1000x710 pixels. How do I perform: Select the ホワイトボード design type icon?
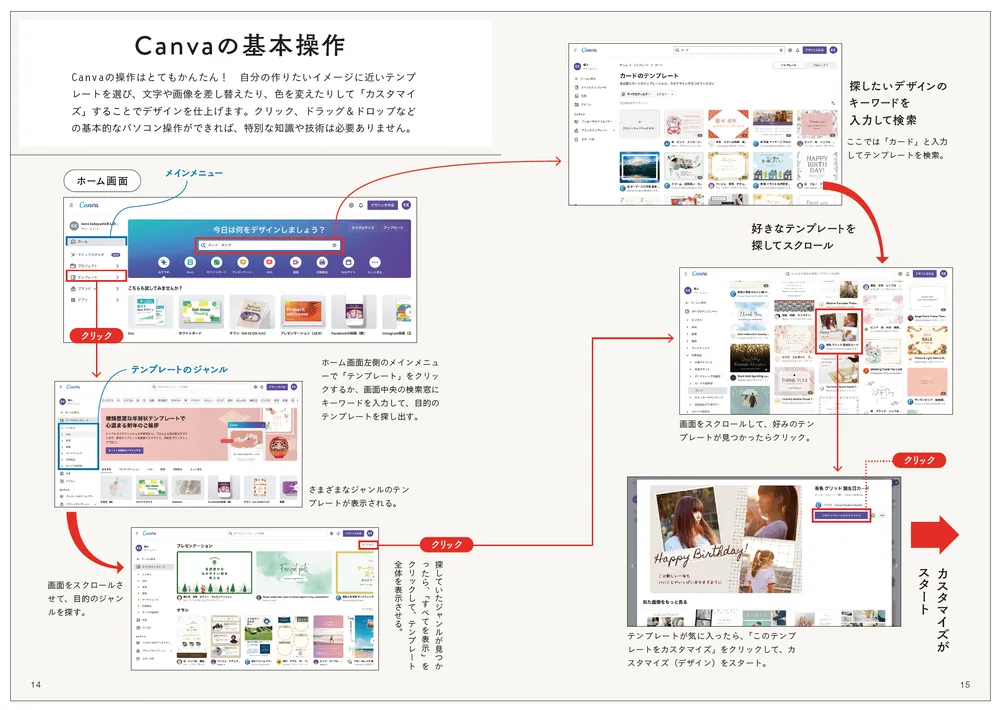point(216,263)
